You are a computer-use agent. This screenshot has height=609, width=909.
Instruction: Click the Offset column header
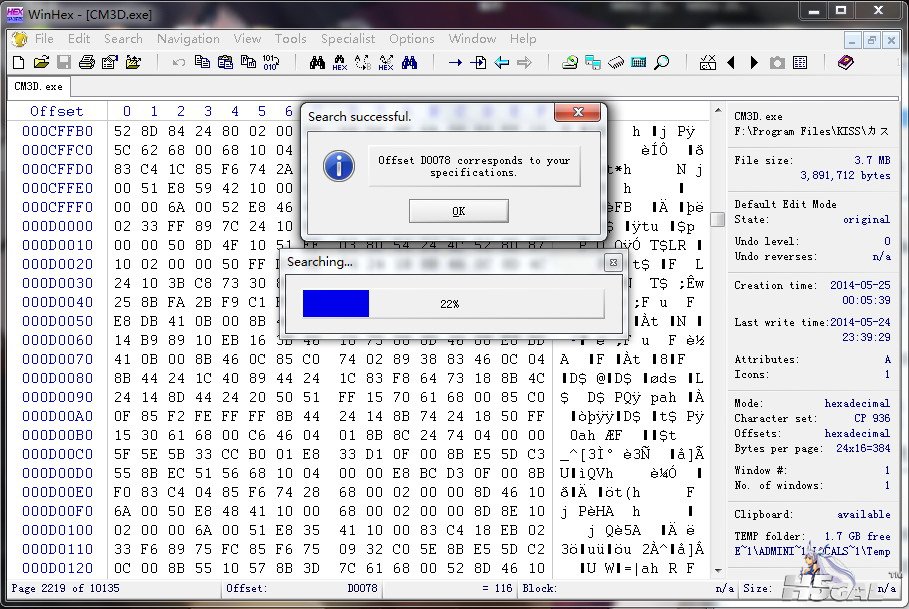pos(56,111)
